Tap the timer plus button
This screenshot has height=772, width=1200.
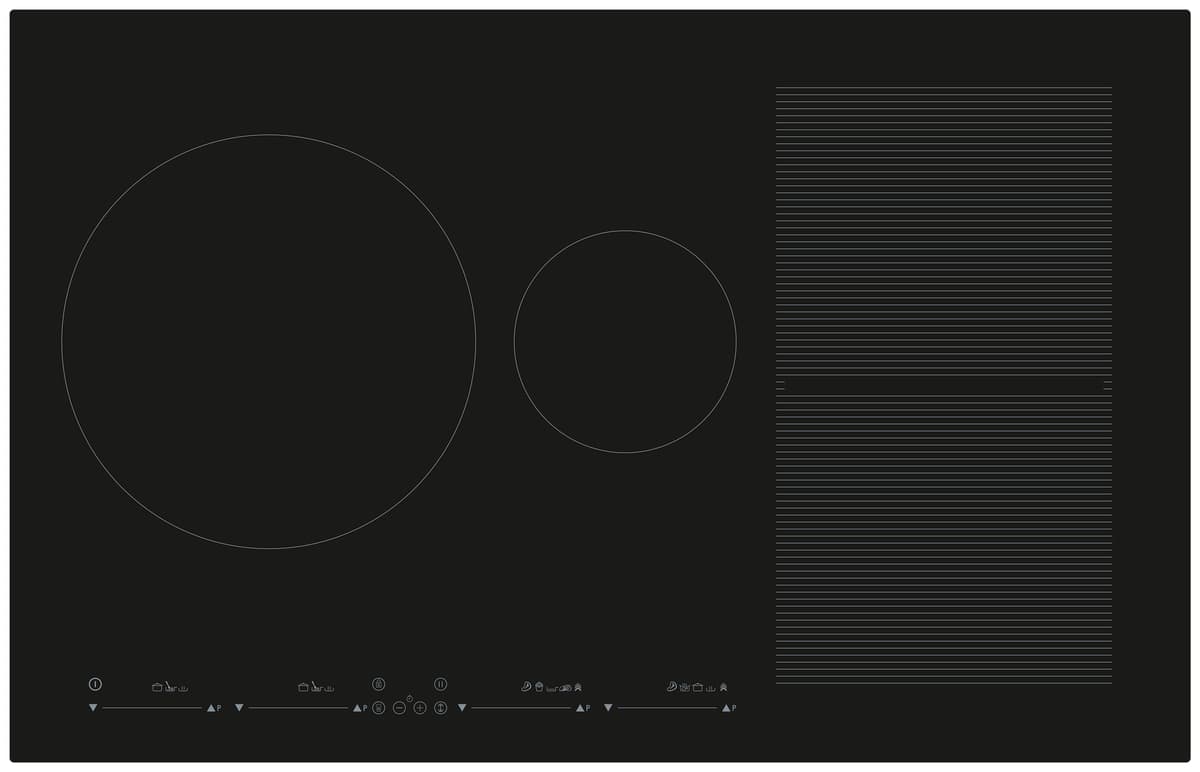420,708
